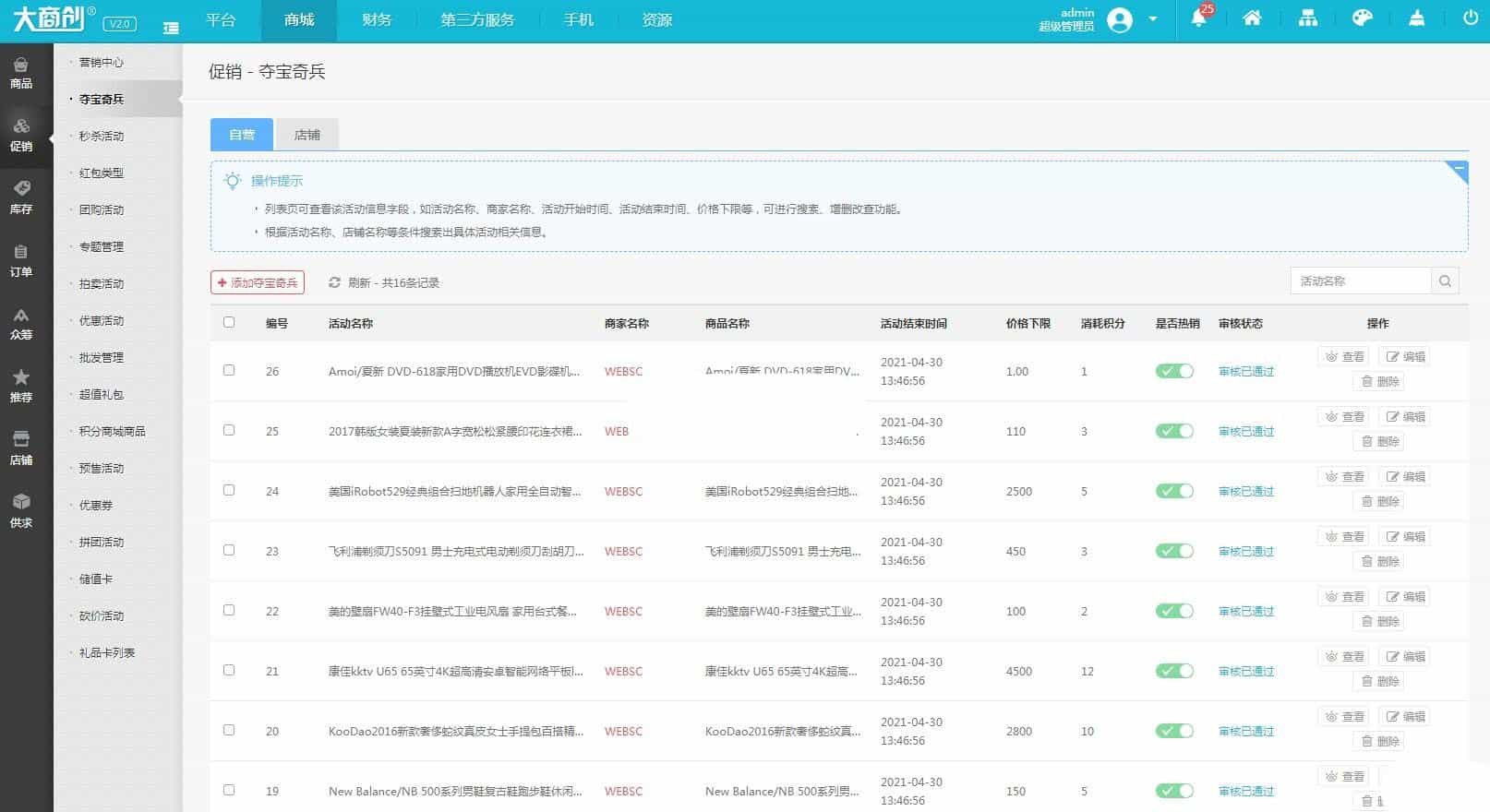Toggle the sidebar menu collapse icon

click(171, 28)
